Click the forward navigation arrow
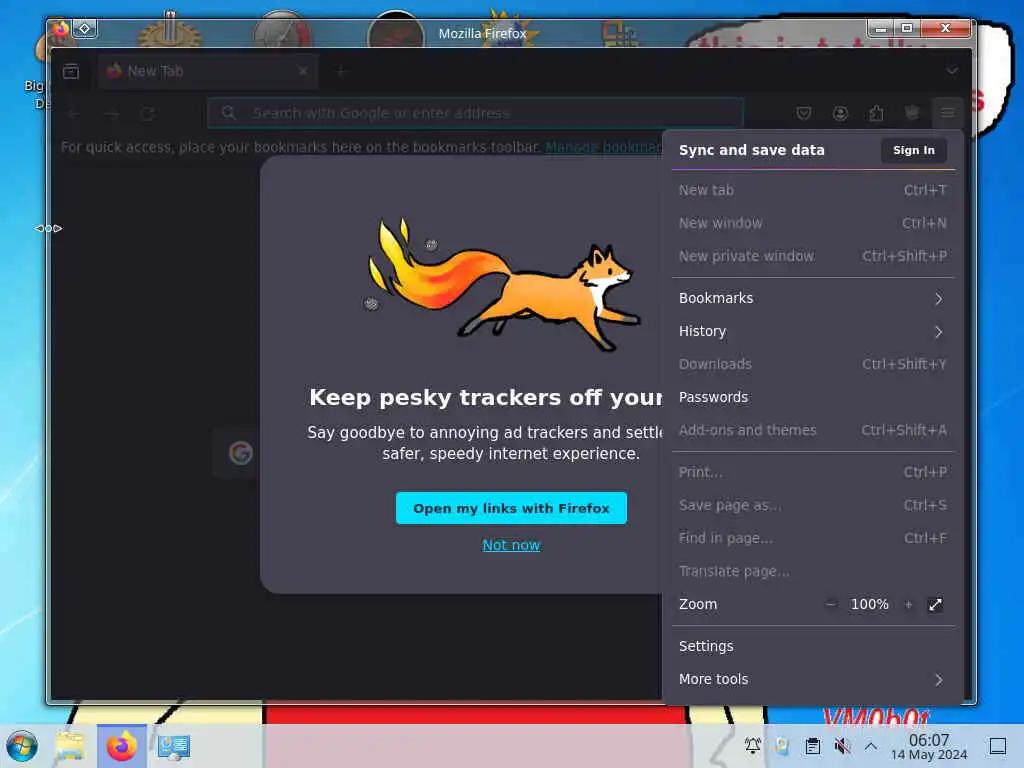Image resolution: width=1024 pixels, height=768 pixels. pyautogui.click(x=111, y=114)
